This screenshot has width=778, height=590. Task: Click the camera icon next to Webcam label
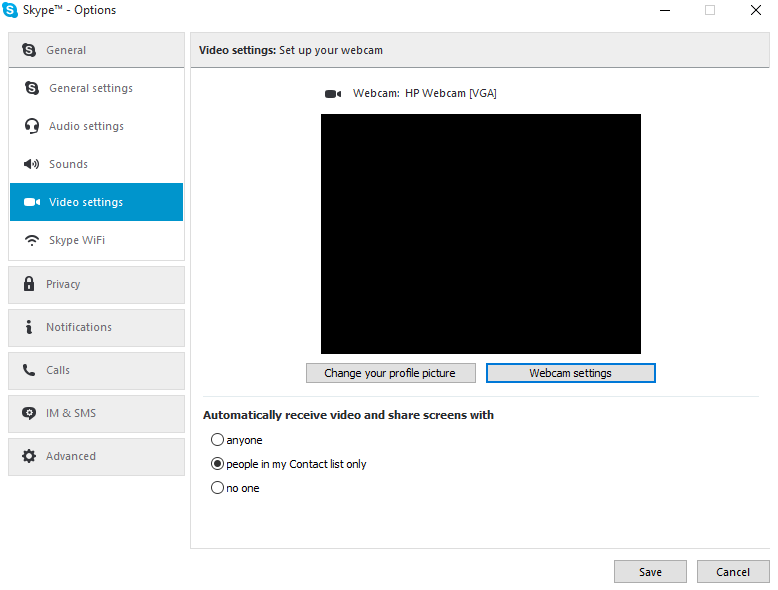[x=333, y=94]
